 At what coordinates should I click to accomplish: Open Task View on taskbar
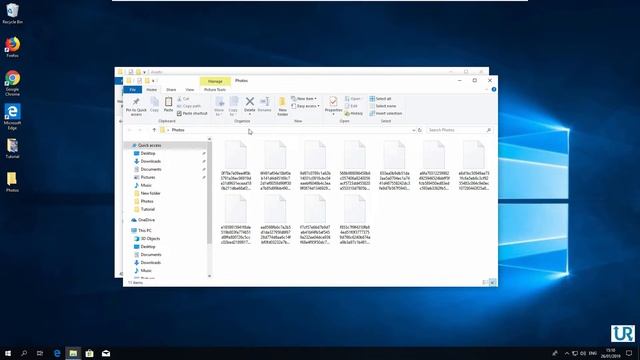(x=40, y=353)
